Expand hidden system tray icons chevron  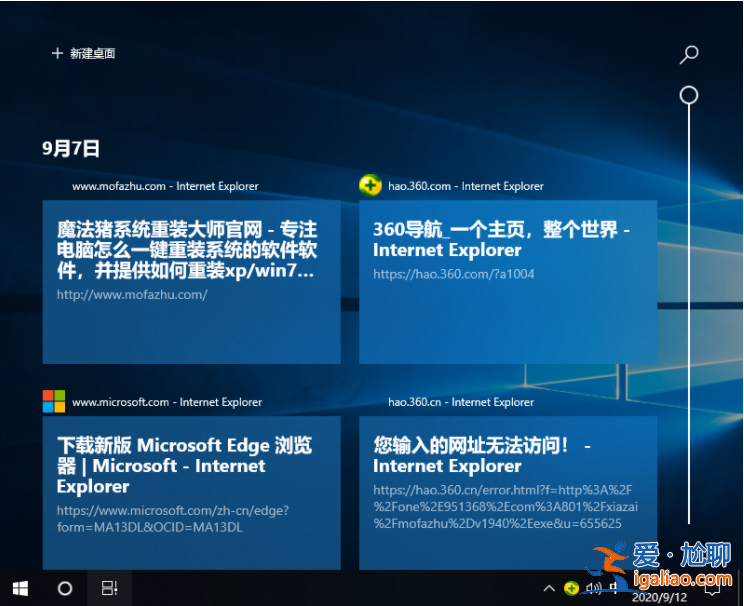[549, 588]
